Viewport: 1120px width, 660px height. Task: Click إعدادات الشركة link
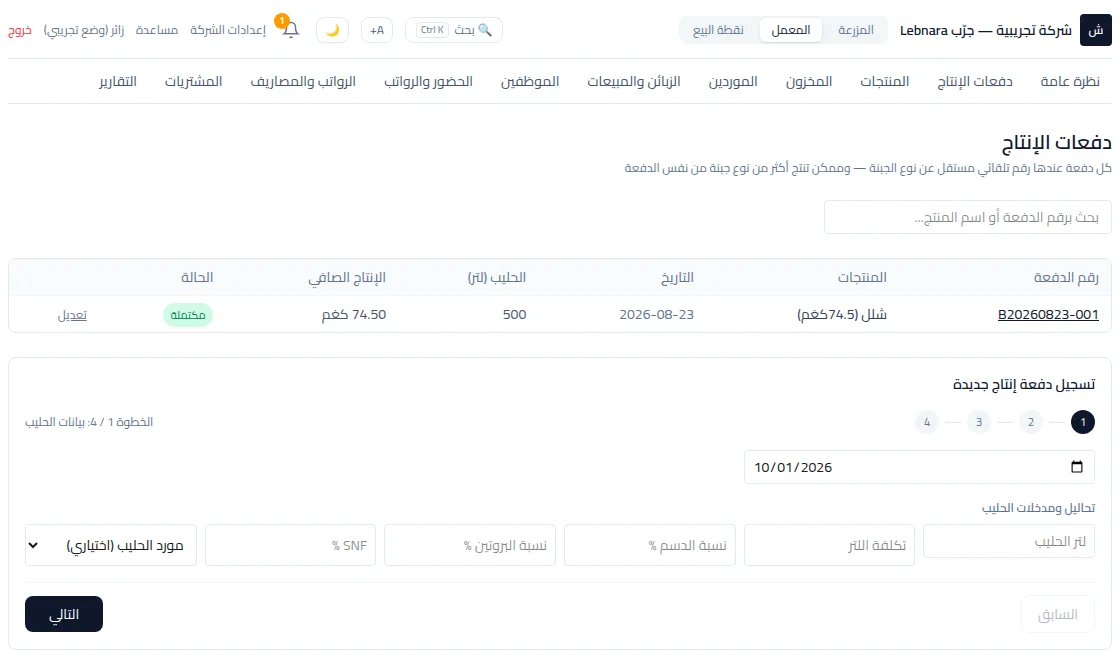228,30
